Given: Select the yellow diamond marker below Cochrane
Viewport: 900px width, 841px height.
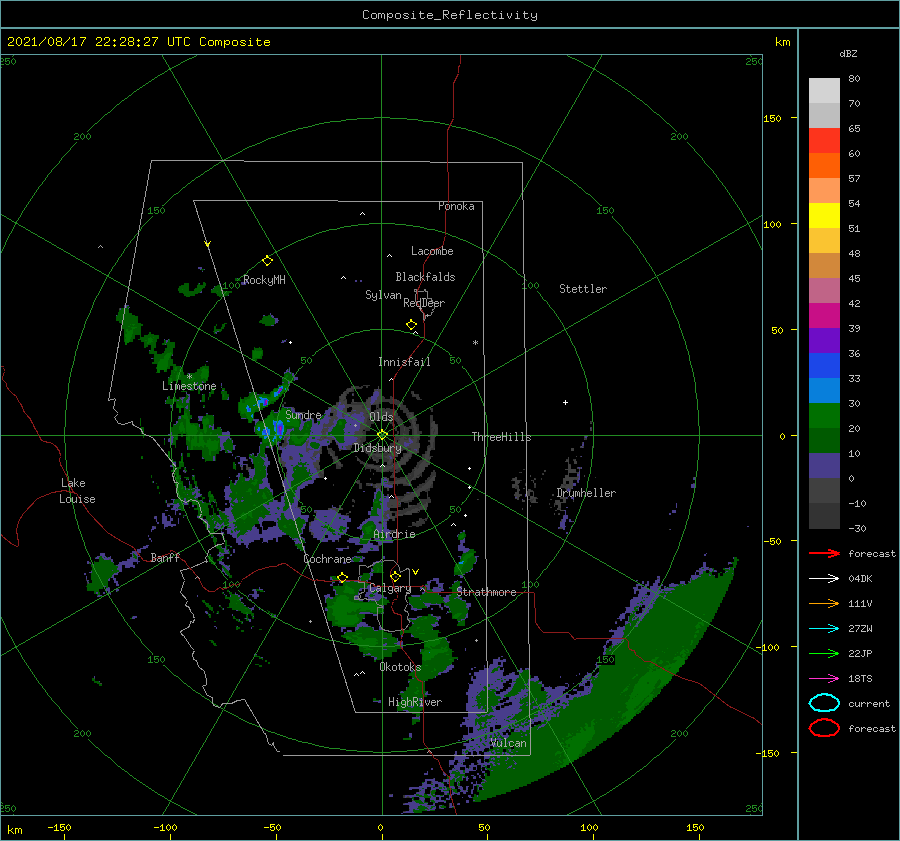Looking at the screenshot, I should (x=343, y=577).
